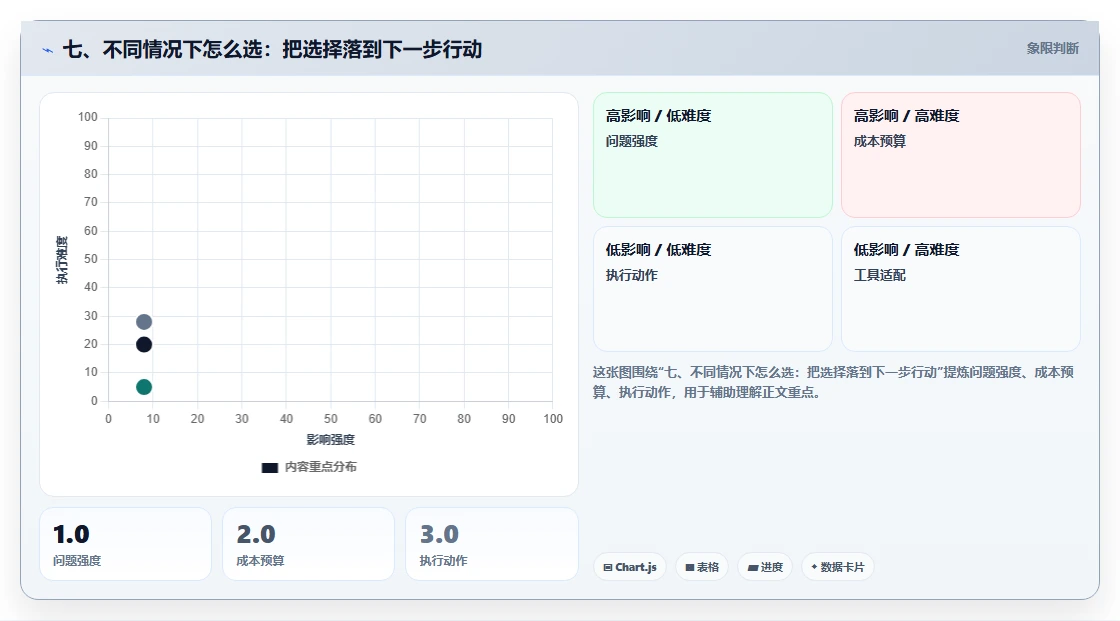Click the blue icon before the section title

[47, 50]
